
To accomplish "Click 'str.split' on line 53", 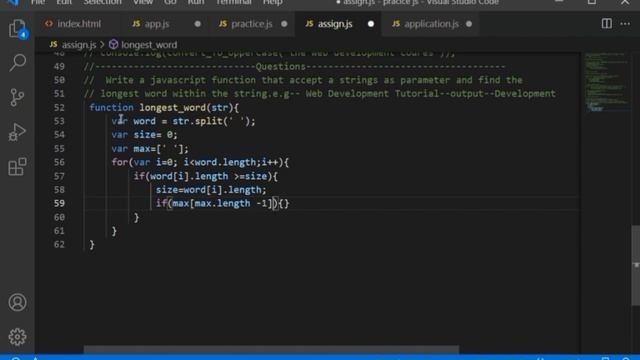I will [x=197, y=121].
